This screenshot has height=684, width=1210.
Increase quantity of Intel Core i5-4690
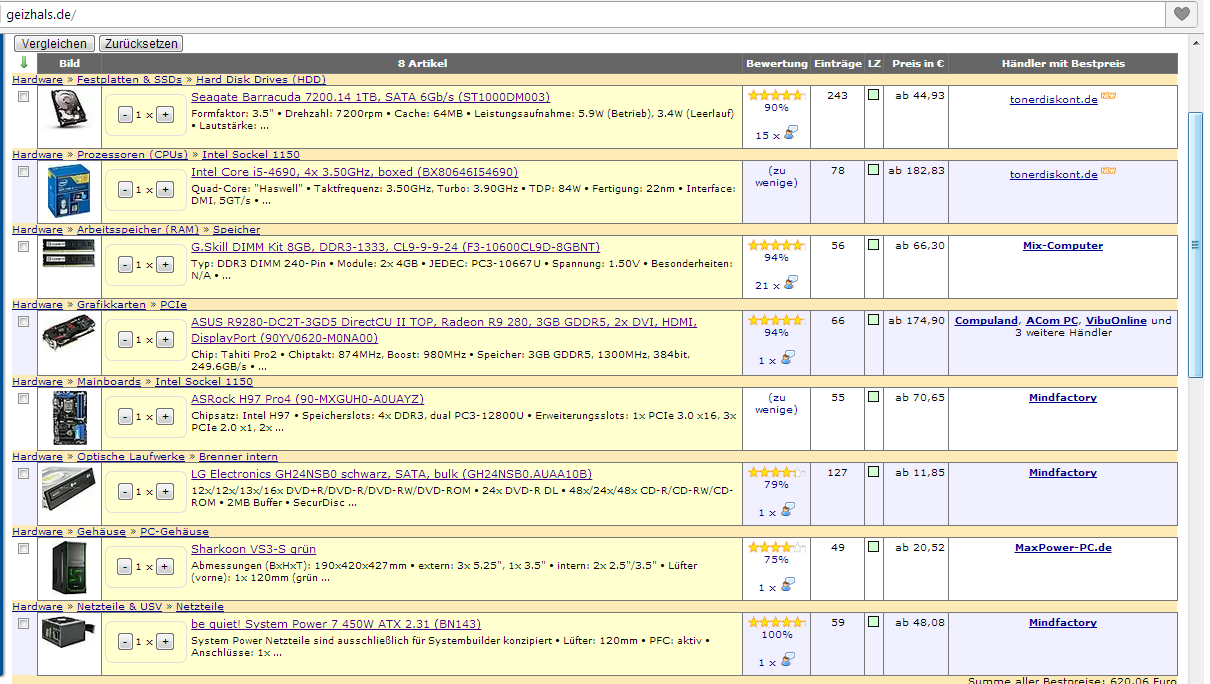(x=165, y=190)
